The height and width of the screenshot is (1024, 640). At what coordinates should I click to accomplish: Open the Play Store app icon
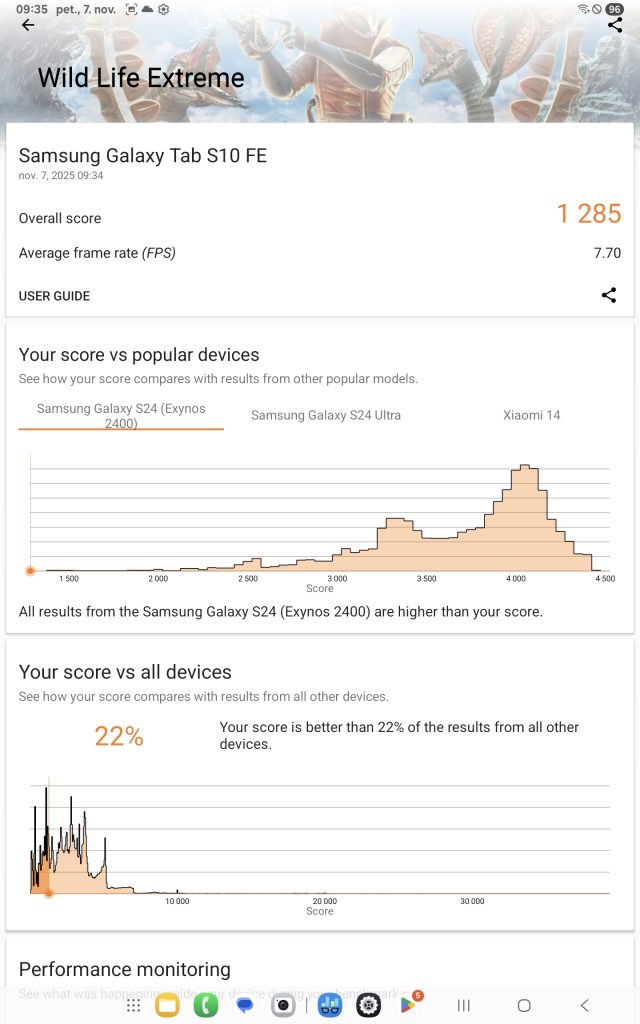coord(408,1005)
